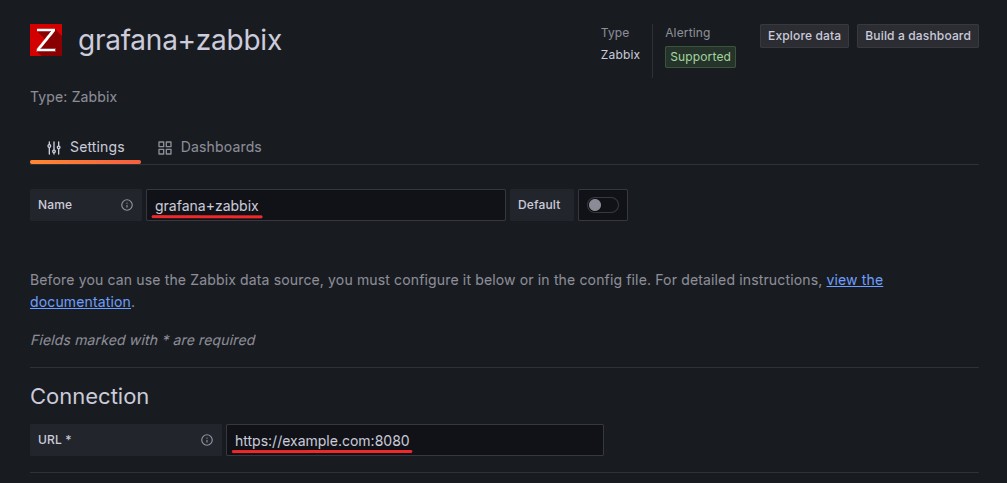This screenshot has height=483, width=1007.
Task: Toggle the Default data source switch
Action: pyautogui.click(x=603, y=205)
